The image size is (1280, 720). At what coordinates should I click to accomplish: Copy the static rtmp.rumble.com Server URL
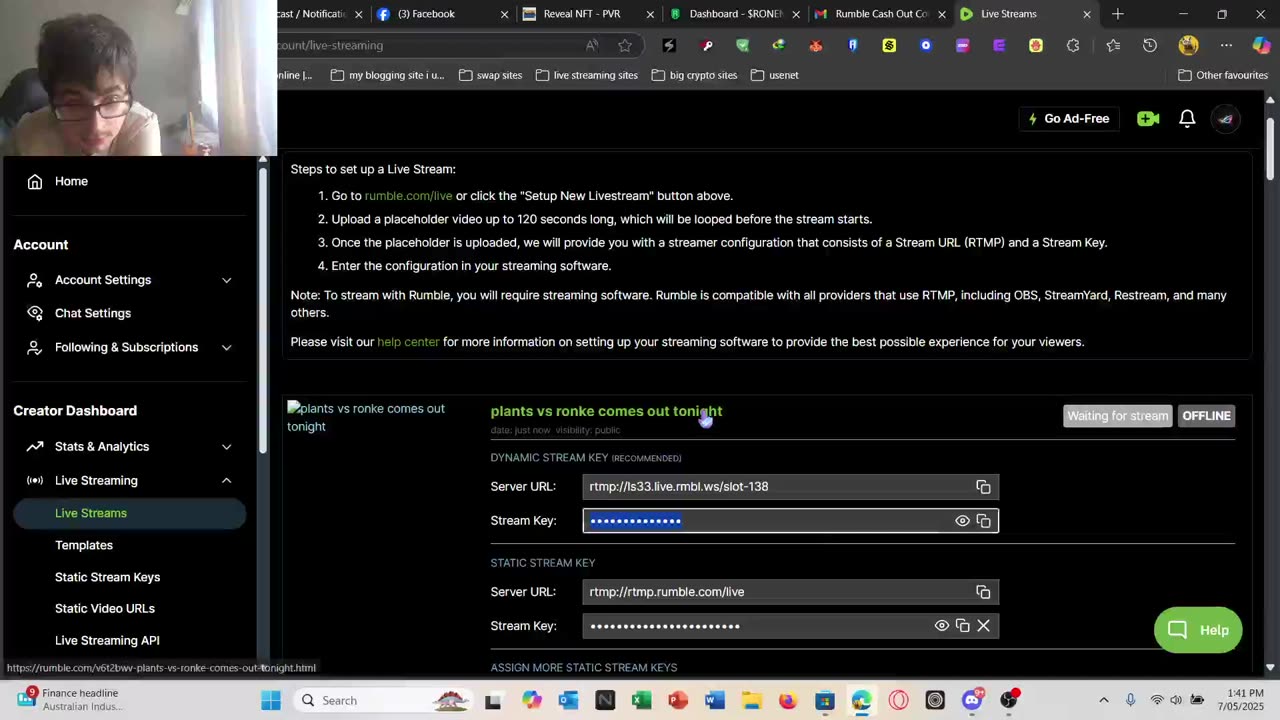983,592
